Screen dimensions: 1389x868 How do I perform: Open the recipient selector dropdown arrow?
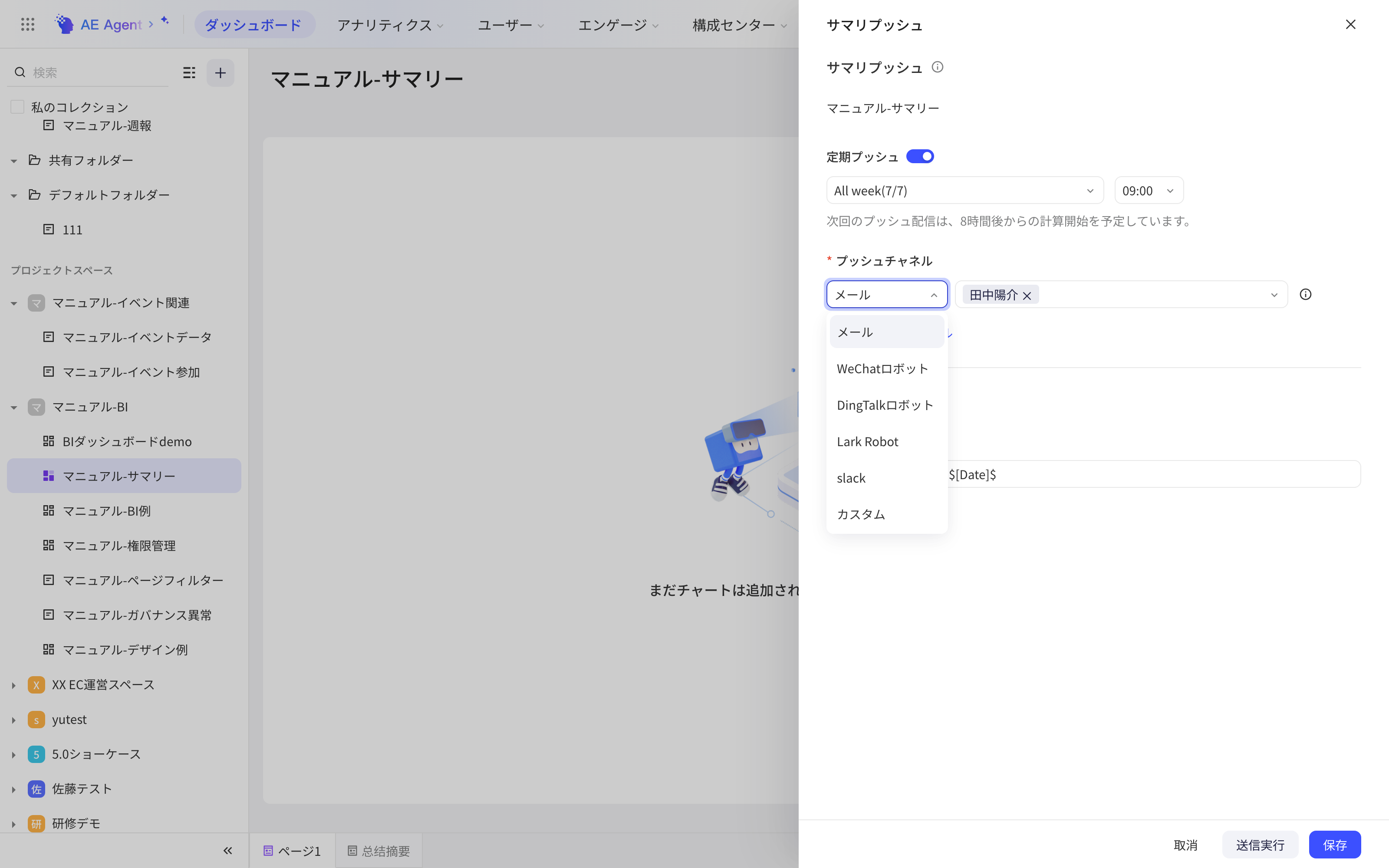(x=1274, y=295)
